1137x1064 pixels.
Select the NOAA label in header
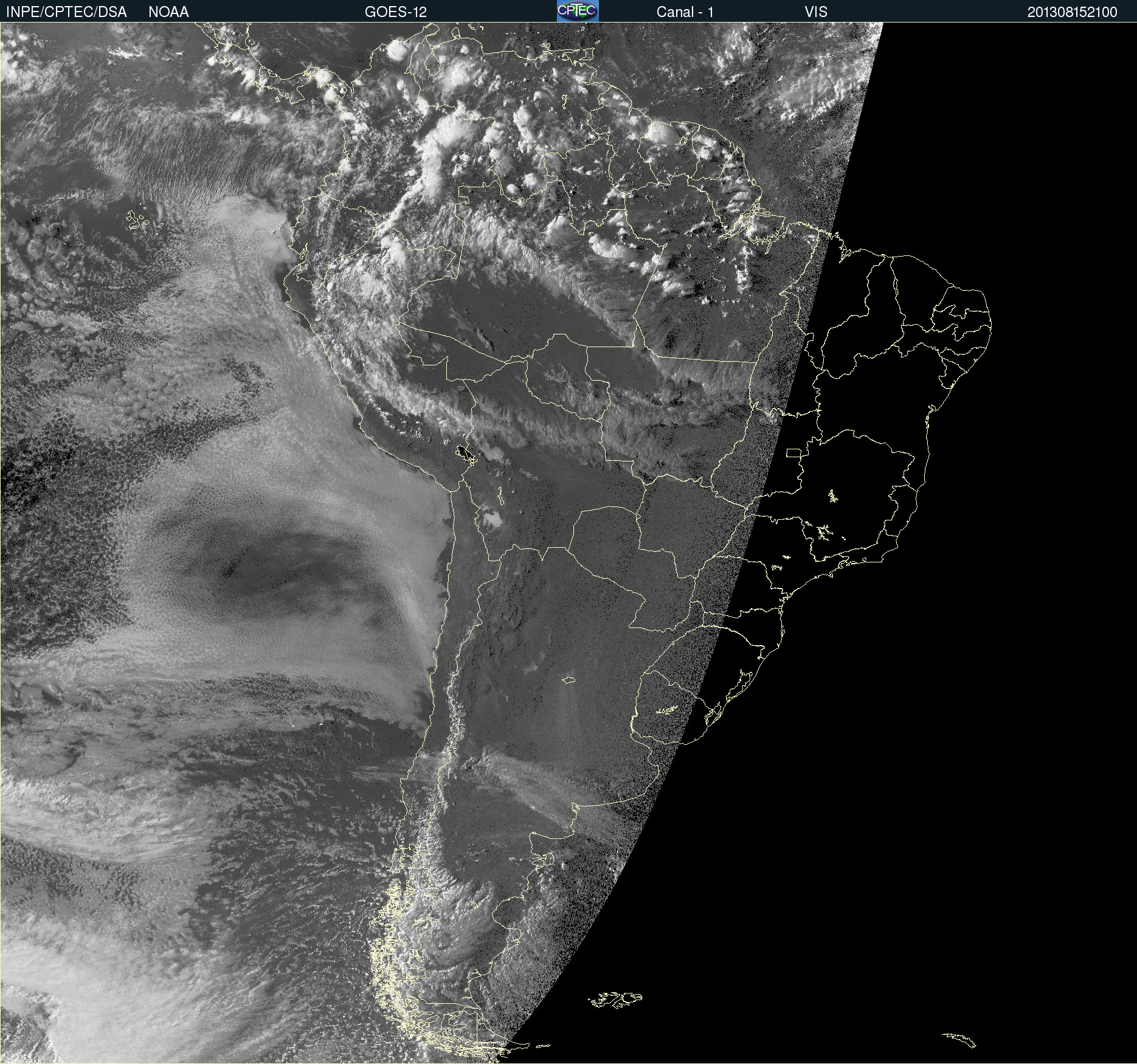pos(168,12)
